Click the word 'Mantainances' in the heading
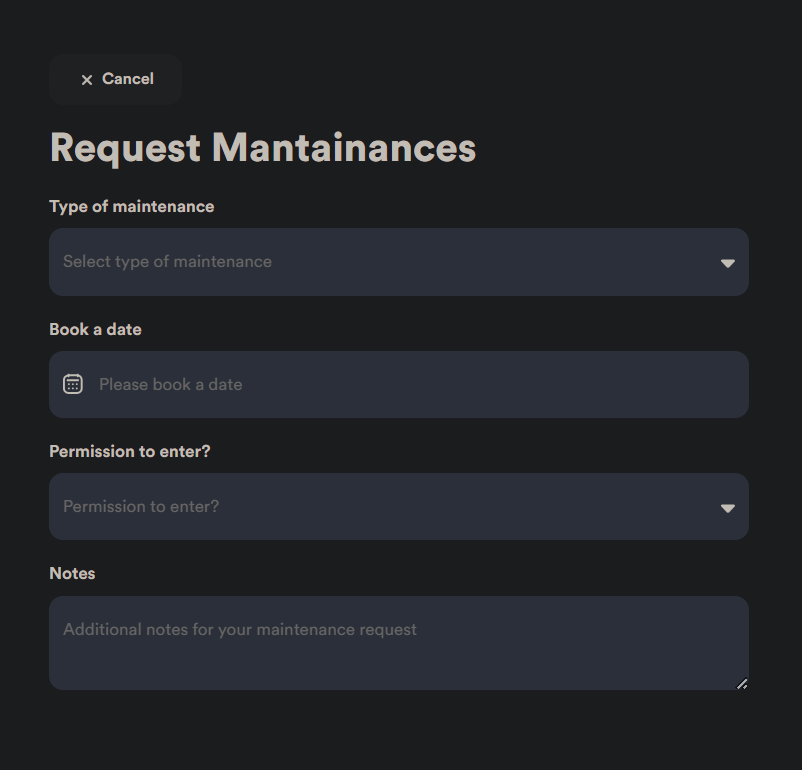This screenshot has height=770, width=802. 343,148
